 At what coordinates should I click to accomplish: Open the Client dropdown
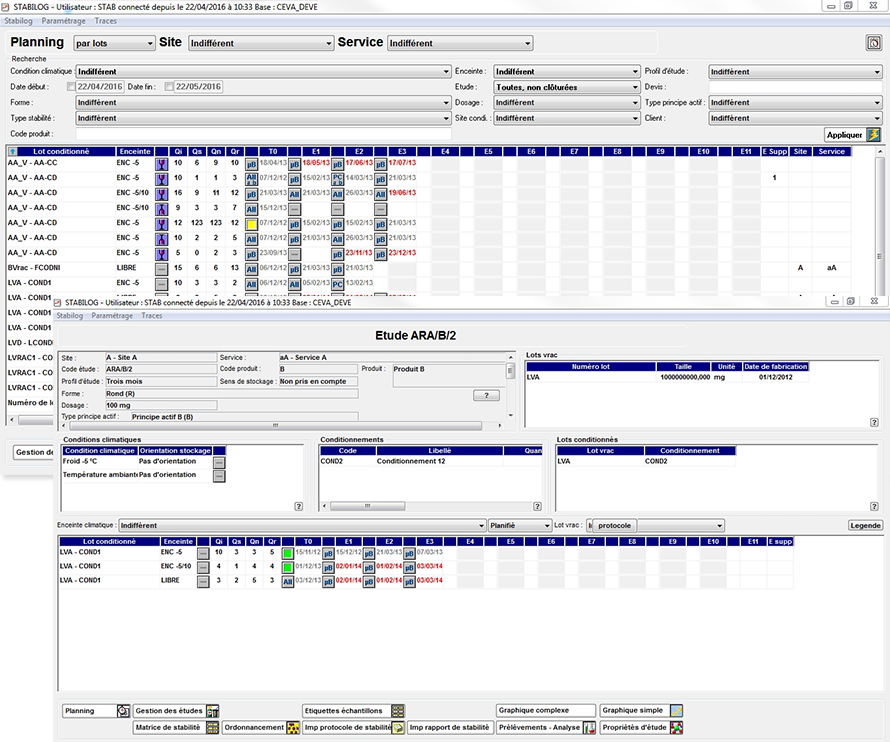(x=795, y=118)
